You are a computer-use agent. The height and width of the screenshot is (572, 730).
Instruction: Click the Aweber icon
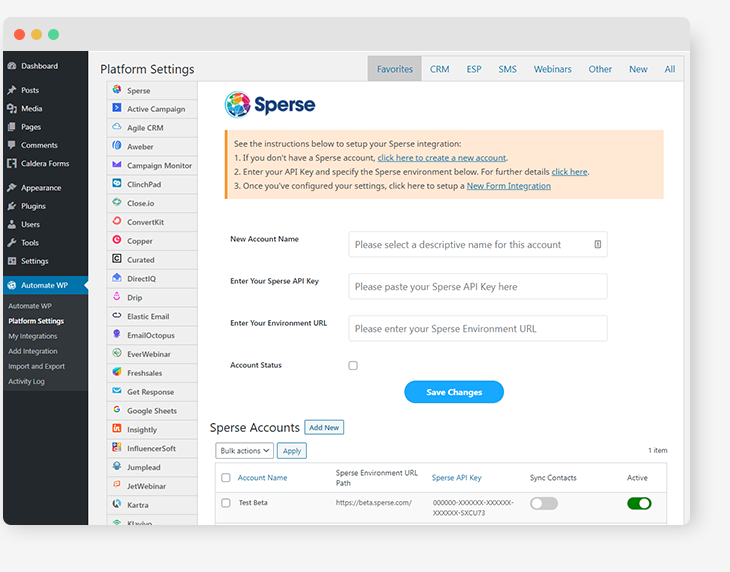[x=117, y=146]
